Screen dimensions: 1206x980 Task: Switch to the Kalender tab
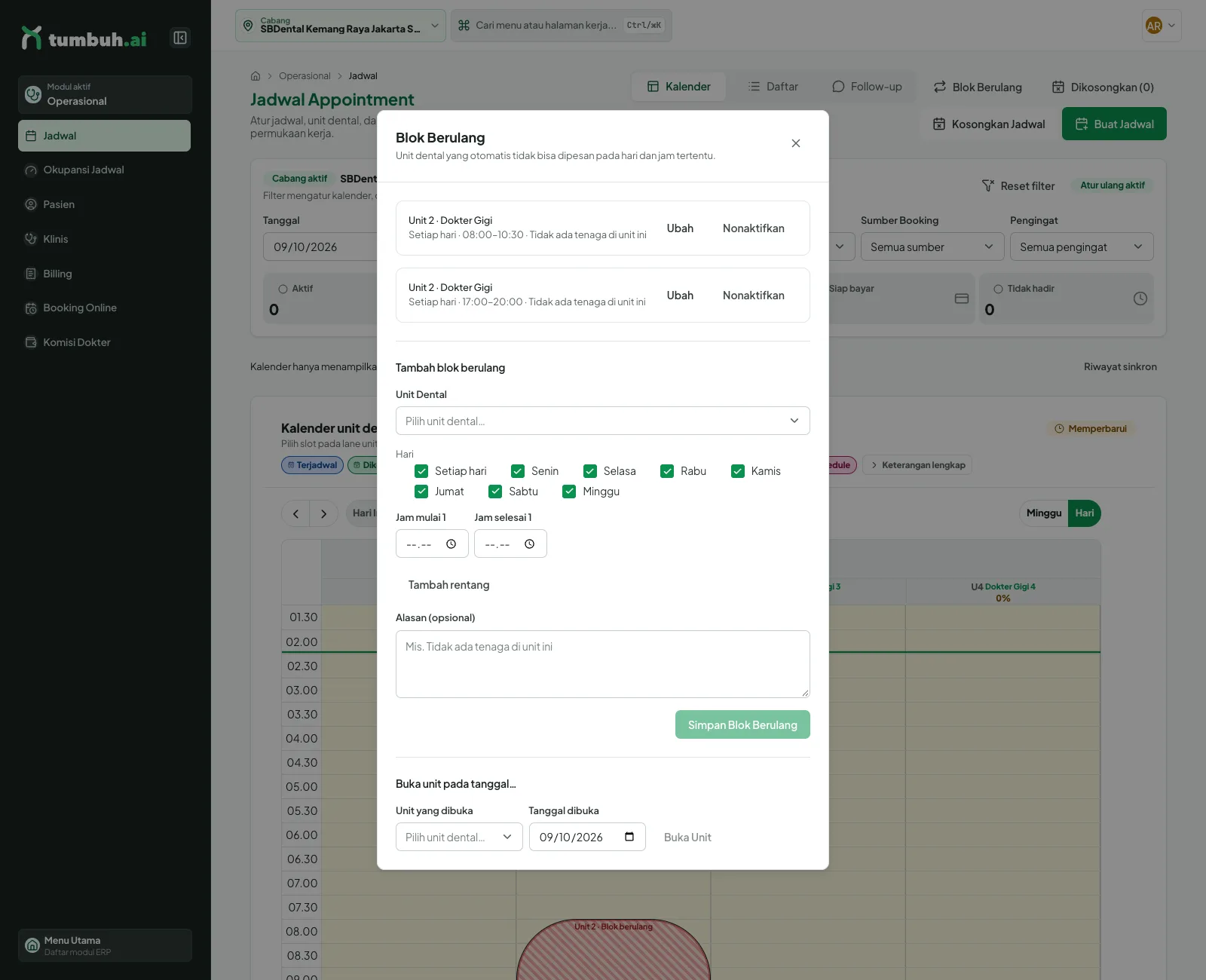(678, 87)
